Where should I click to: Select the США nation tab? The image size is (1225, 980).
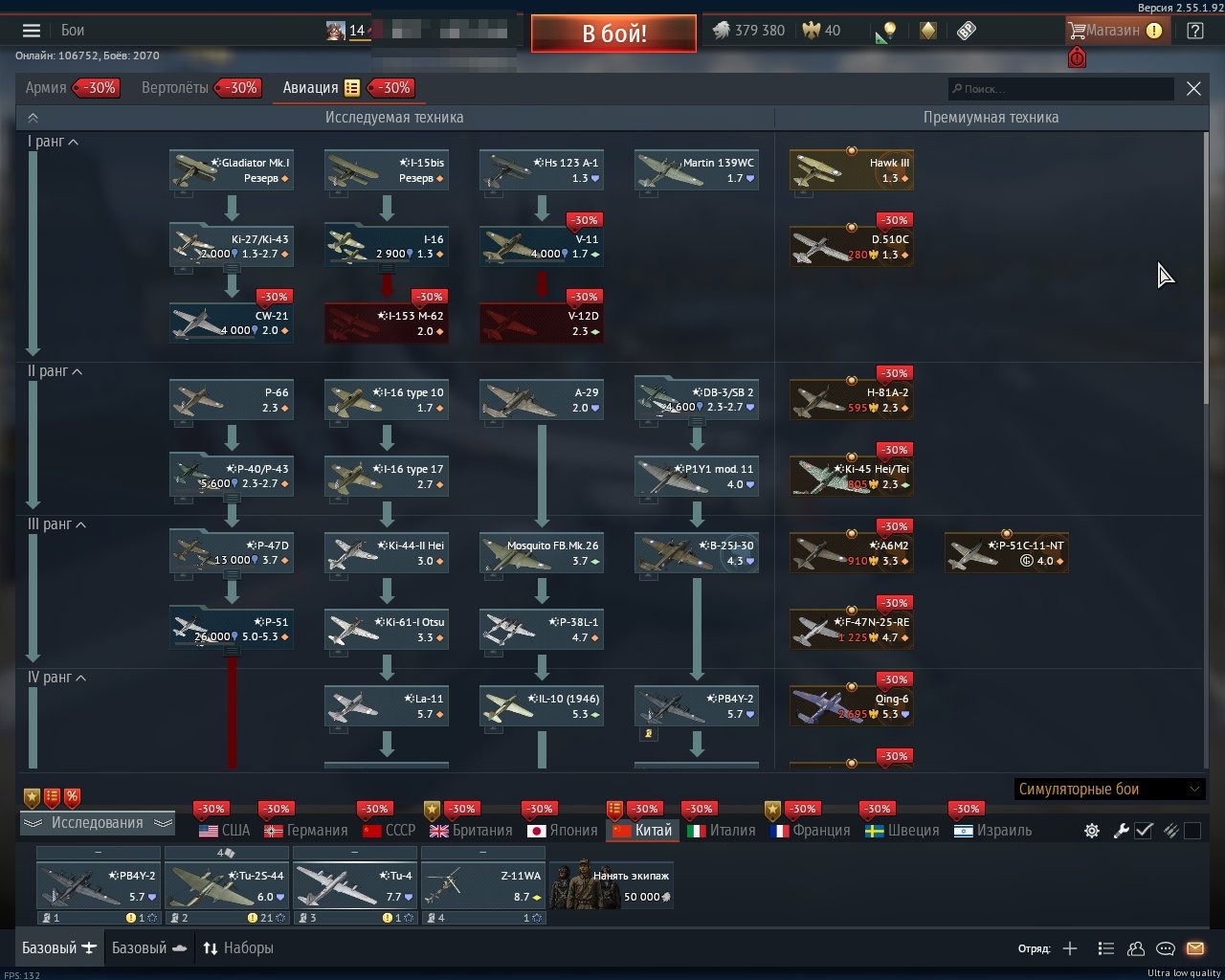tap(225, 831)
